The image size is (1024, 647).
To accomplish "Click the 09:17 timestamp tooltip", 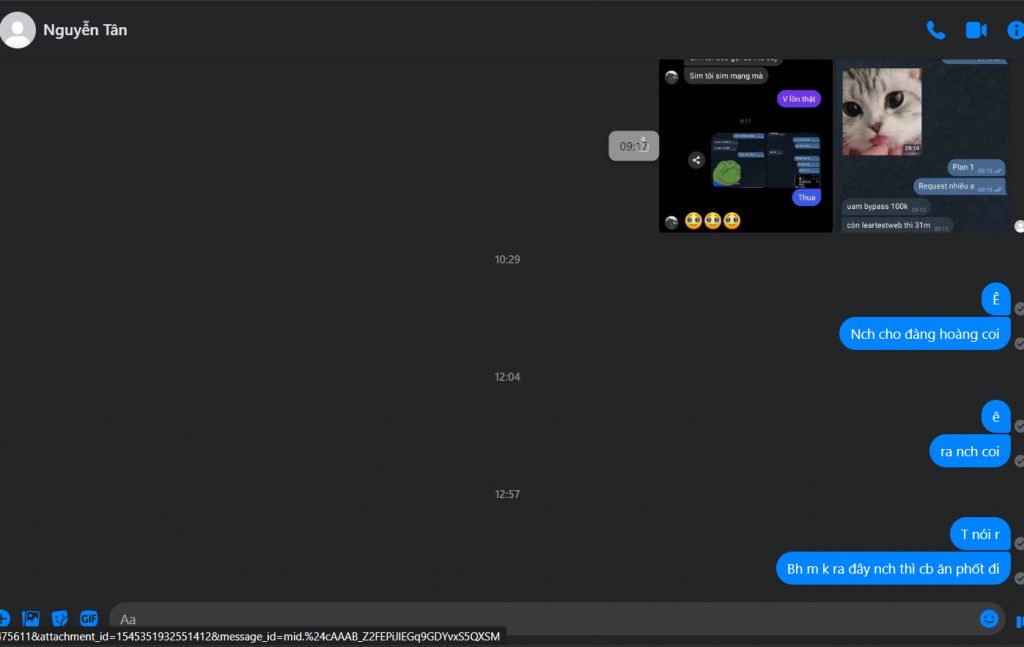I will click(633, 146).
